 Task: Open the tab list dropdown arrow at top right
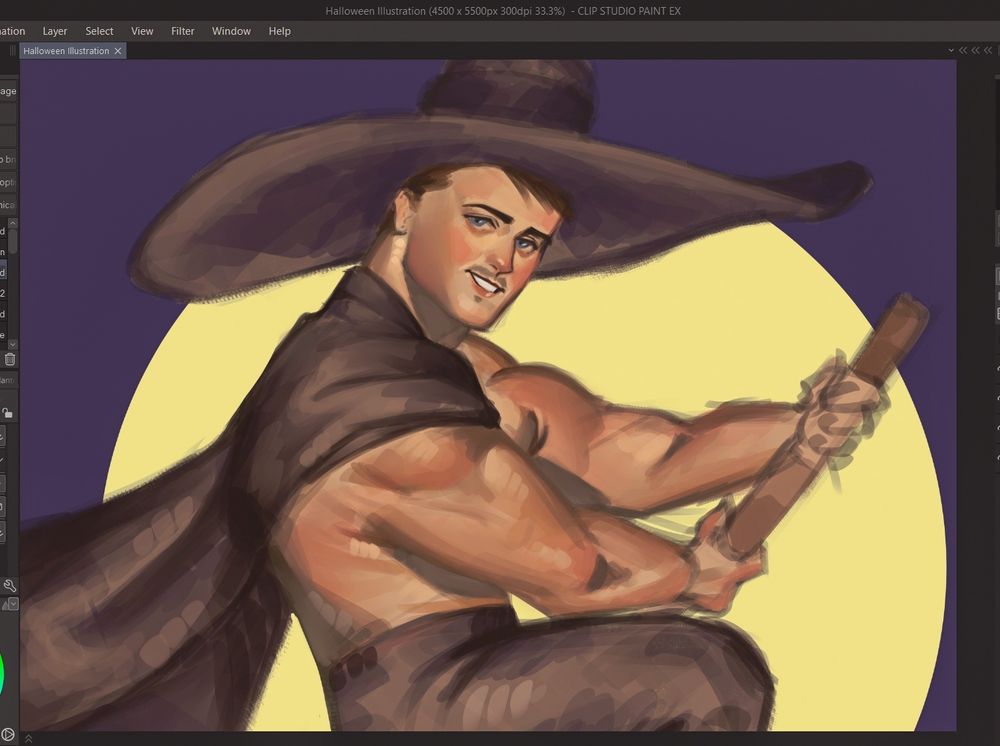(x=950, y=50)
